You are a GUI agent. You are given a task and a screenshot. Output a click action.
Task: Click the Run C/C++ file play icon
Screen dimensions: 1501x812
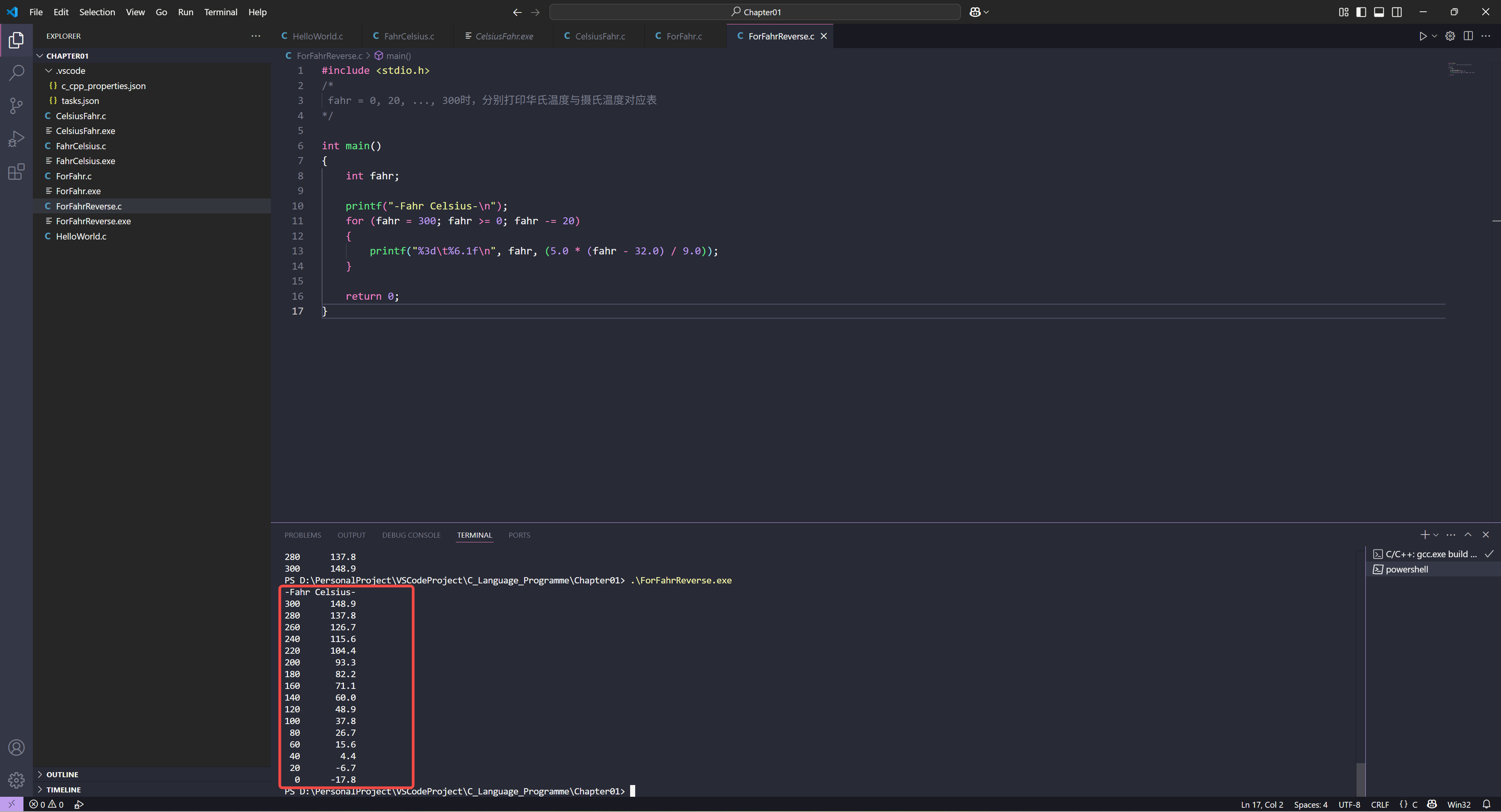[1422, 36]
